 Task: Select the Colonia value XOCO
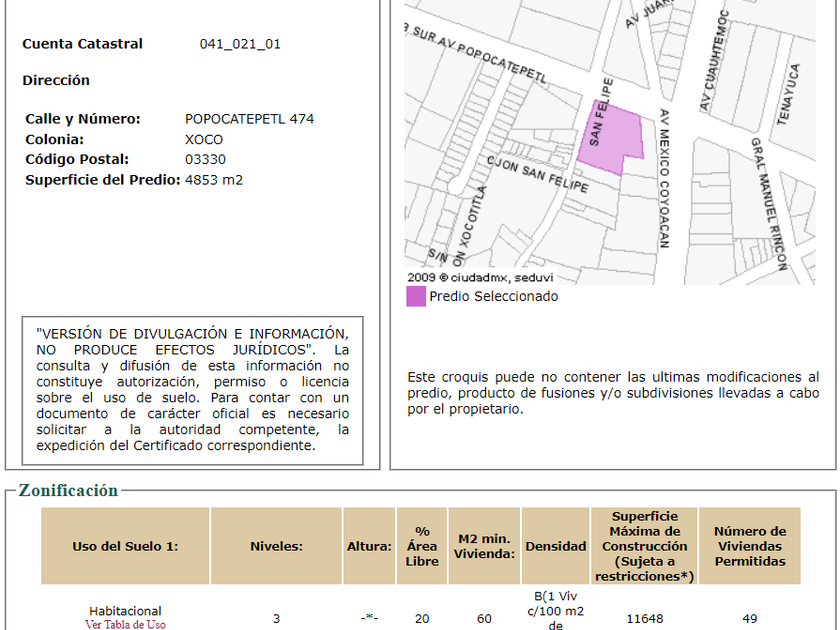point(204,139)
